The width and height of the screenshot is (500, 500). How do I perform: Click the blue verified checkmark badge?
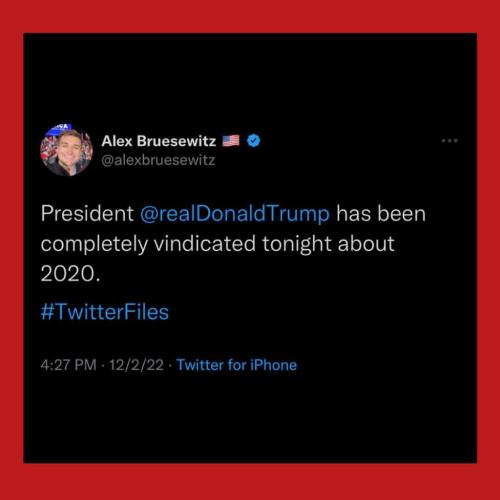point(254,141)
